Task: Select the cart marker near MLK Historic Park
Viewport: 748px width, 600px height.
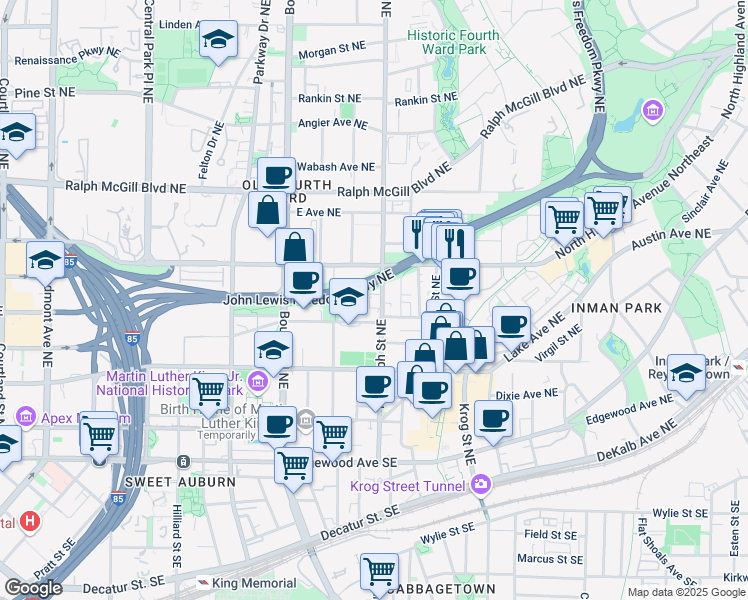Action: click(x=209, y=393)
